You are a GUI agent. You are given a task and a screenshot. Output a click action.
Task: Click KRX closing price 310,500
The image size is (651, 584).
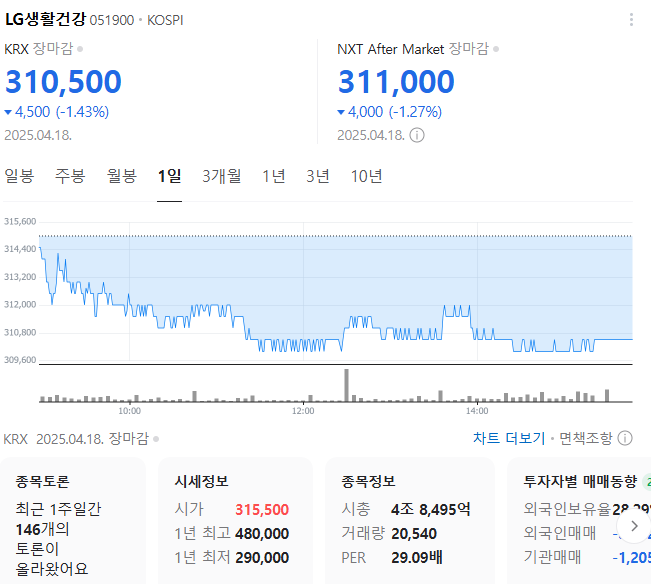tap(63, 81)
